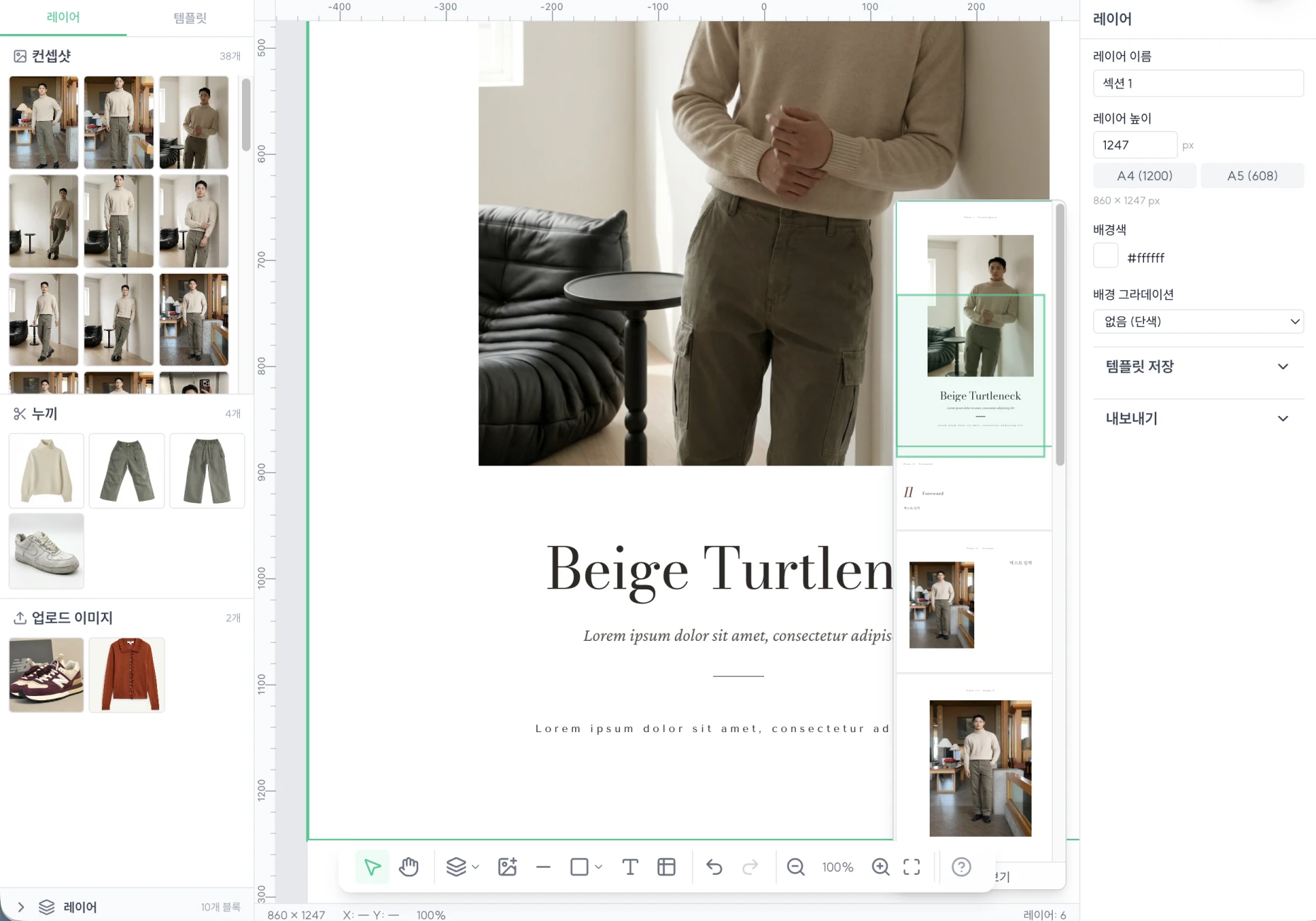The height and width of the screenshot is (921, 1316).
Task: Undo the last action
Action: [715, 867]
